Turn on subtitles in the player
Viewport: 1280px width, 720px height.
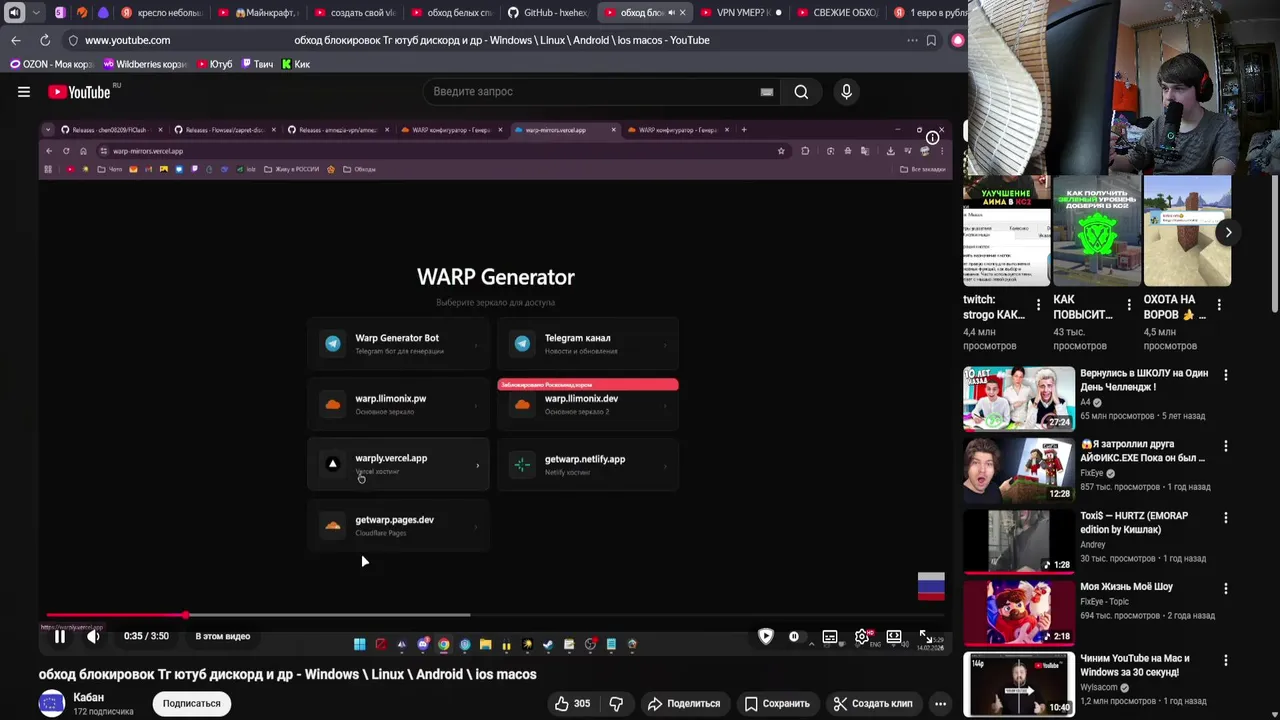(830, 636)
